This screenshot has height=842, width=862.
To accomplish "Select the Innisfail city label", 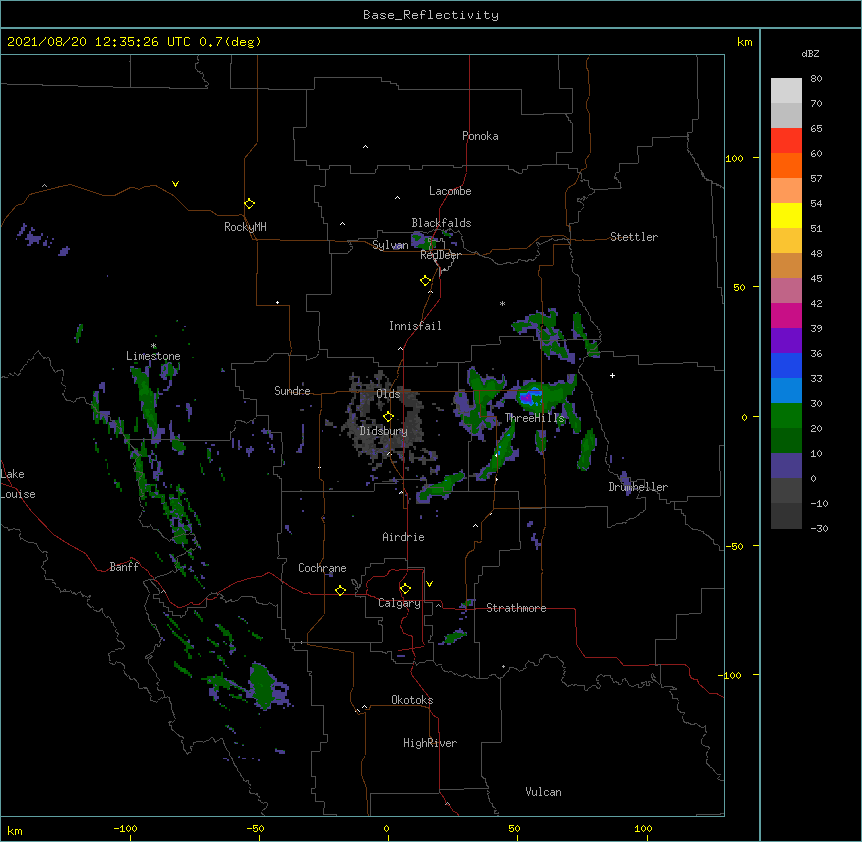I will click(x=415, y=326).
